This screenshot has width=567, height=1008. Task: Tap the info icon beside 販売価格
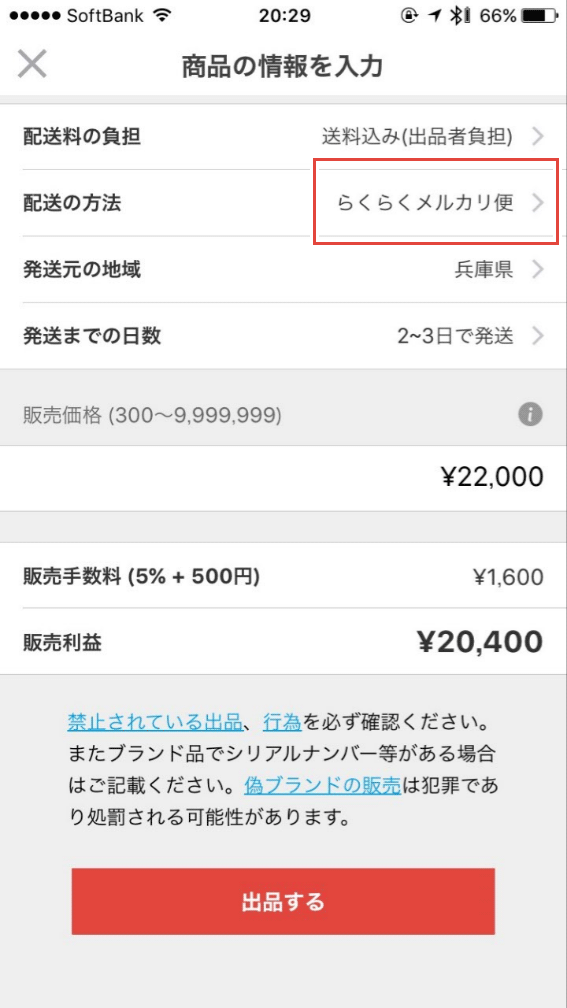(530, 415)
